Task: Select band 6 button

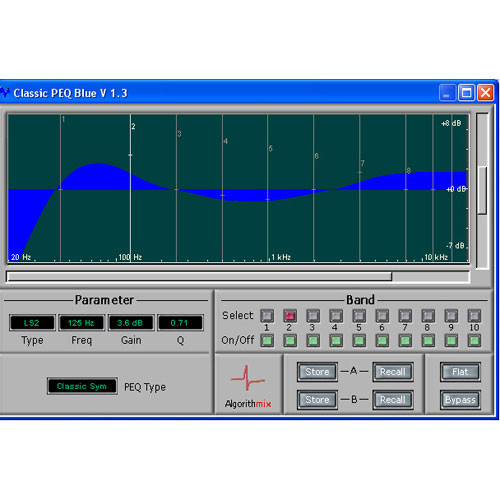Action: point(382,315)
